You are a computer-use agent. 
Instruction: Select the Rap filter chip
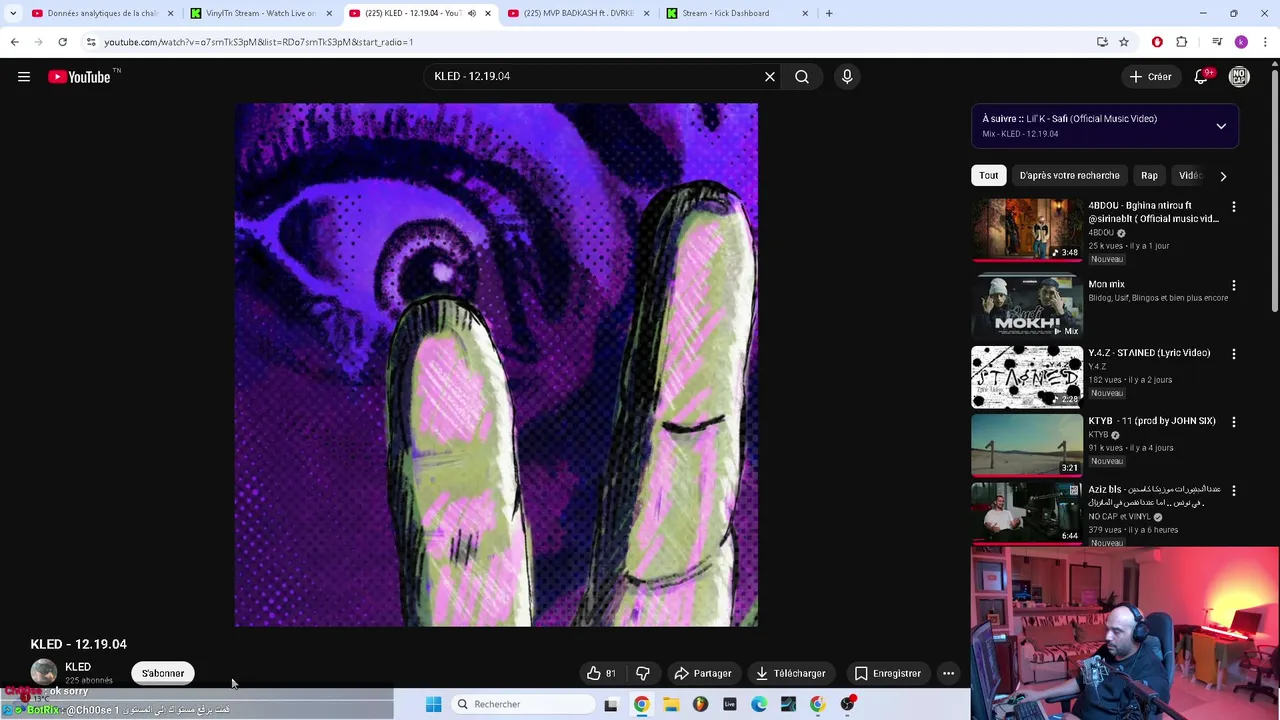click(1149, 176)
